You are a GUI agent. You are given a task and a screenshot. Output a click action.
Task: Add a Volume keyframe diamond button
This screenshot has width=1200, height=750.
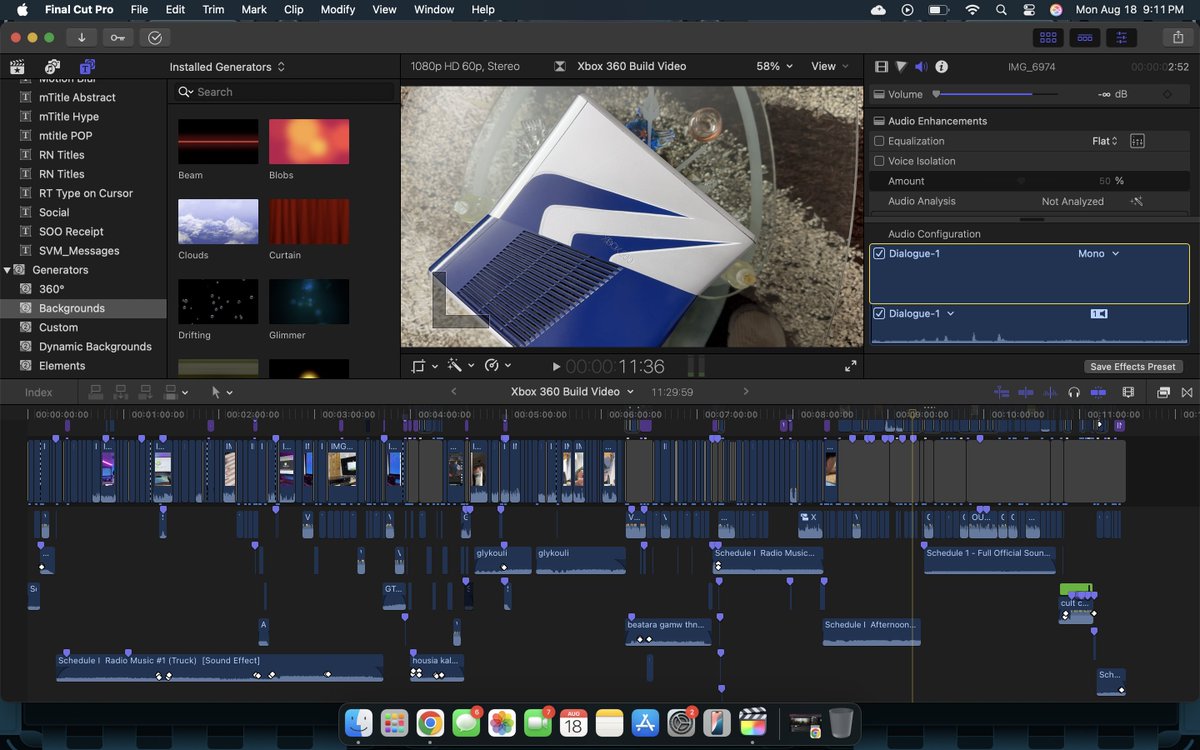[x=1167, y=94]
